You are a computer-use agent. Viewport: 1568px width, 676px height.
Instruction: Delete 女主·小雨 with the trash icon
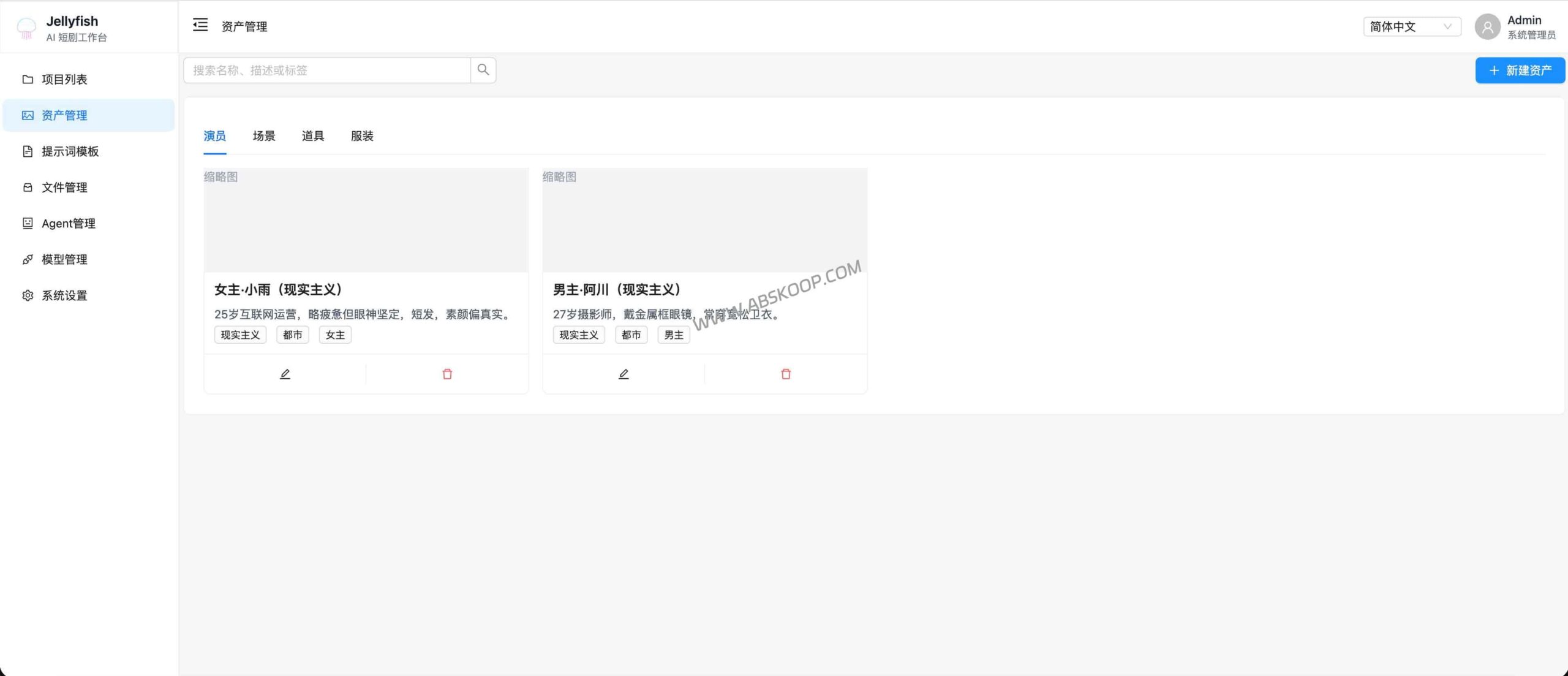tap(447, 373)
